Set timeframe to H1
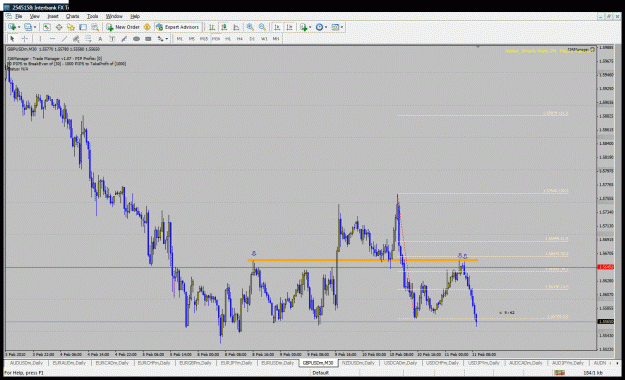This screenshot has height=380, width=625. (228, 39)
